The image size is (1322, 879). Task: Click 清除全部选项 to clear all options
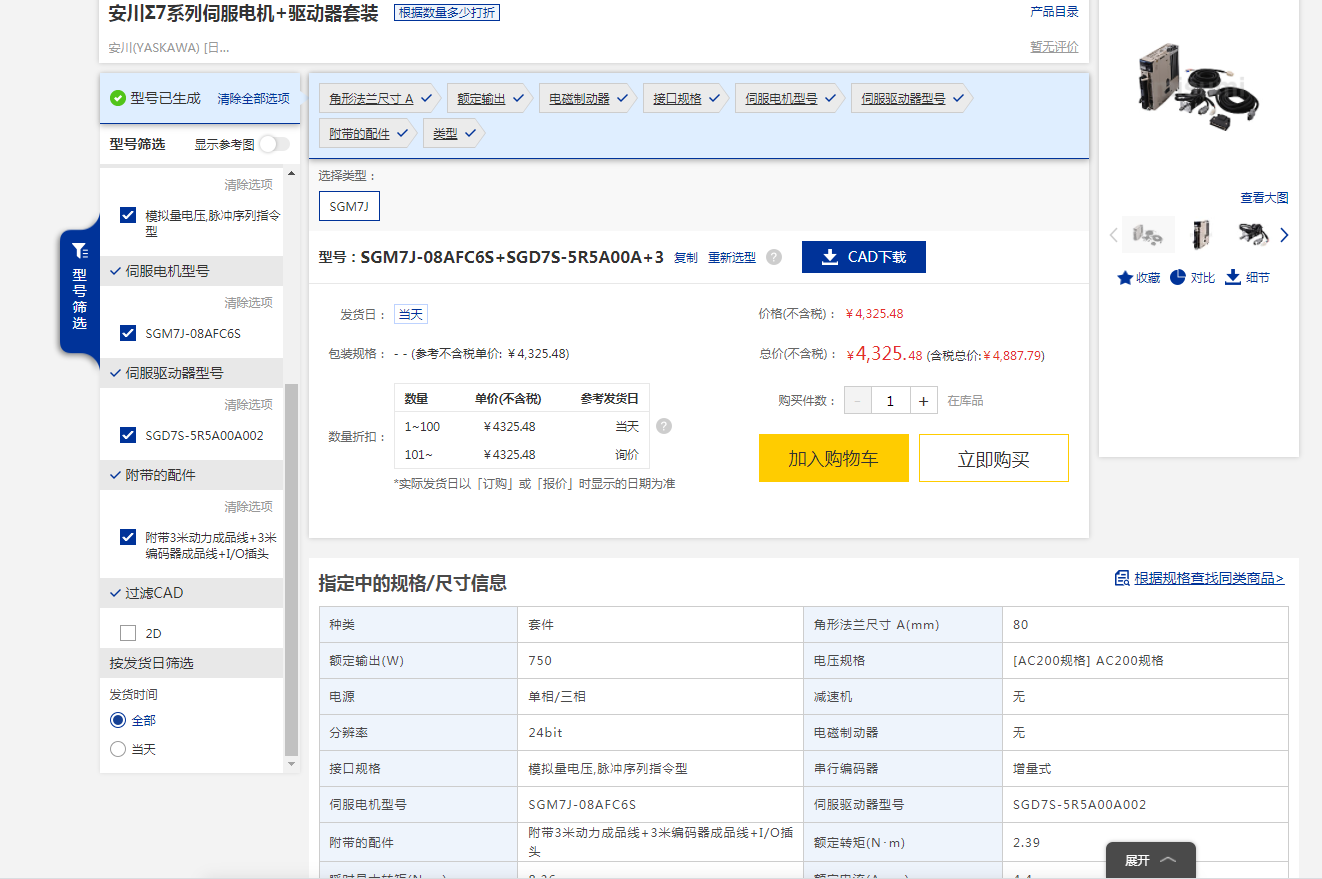(254, 98)
